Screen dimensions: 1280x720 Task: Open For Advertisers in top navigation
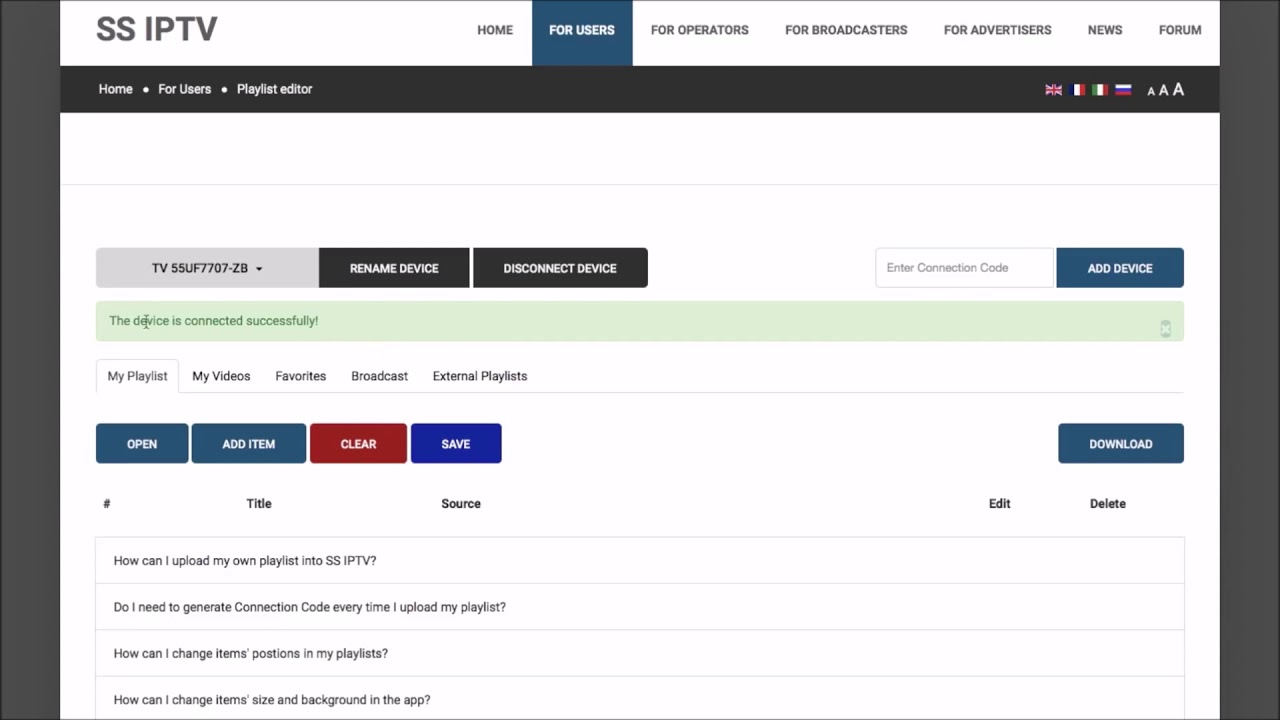pos(998,30)
